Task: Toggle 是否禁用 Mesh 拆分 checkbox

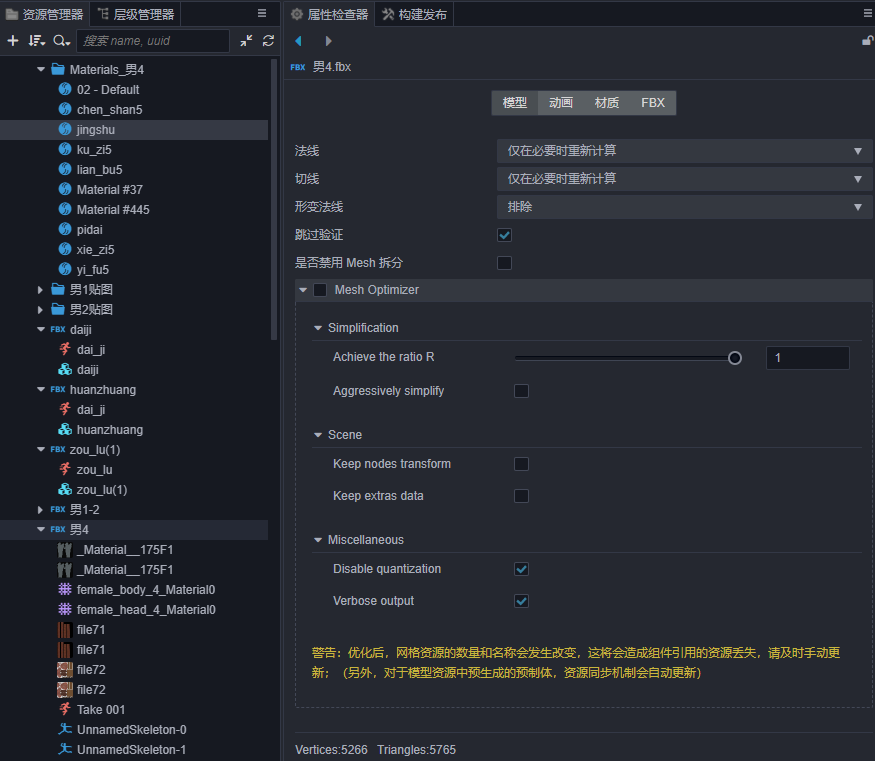Action: point(504,263)
